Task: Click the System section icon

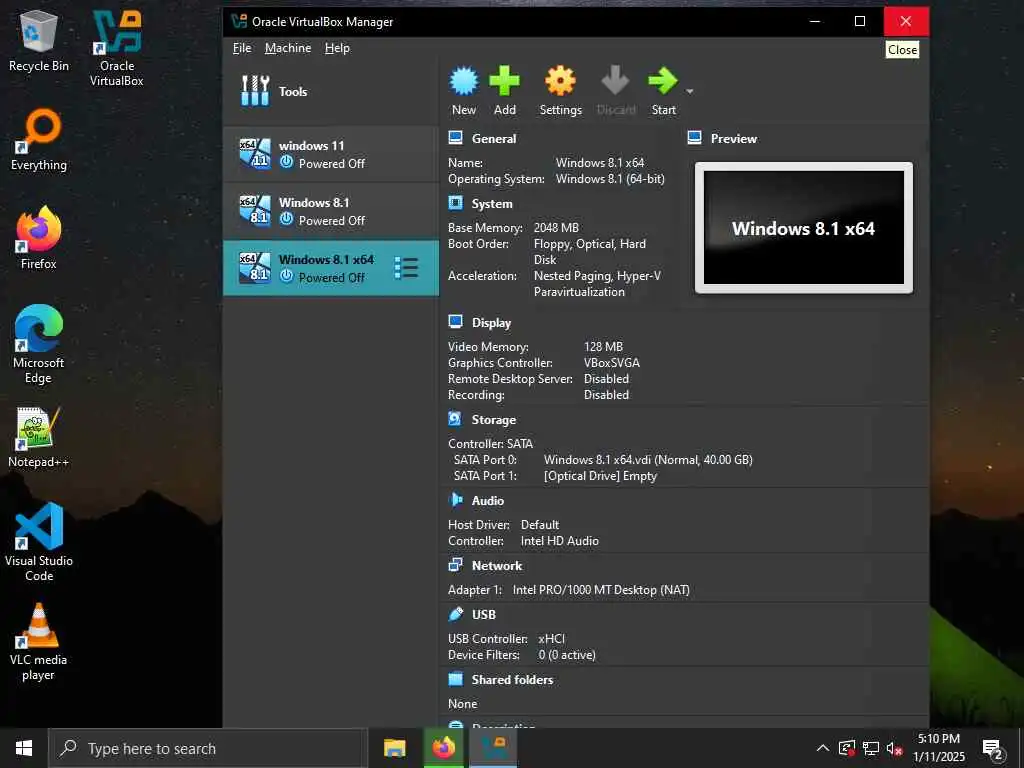Action: click(455, 203)
